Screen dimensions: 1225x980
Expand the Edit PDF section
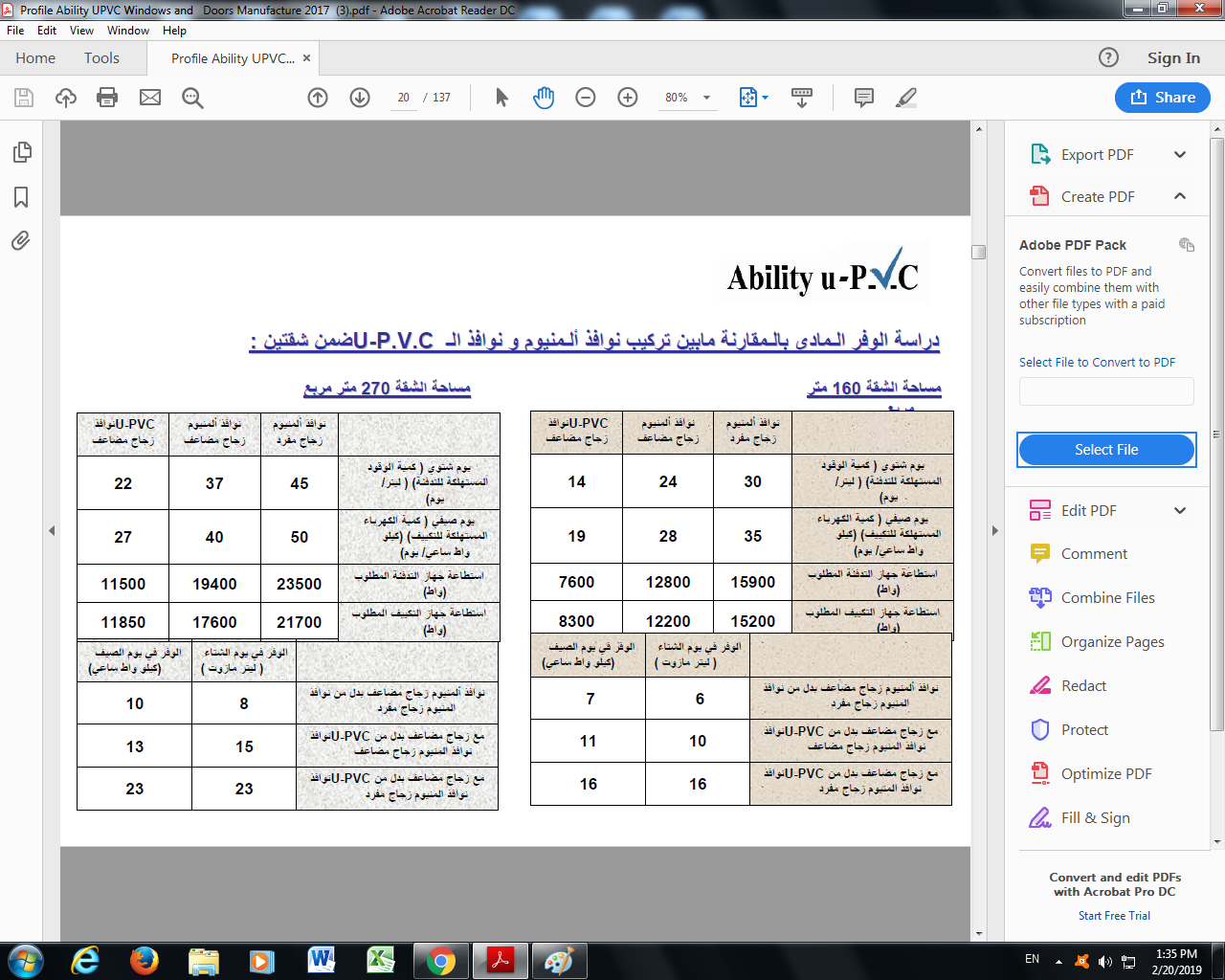tap(1180, 510)
